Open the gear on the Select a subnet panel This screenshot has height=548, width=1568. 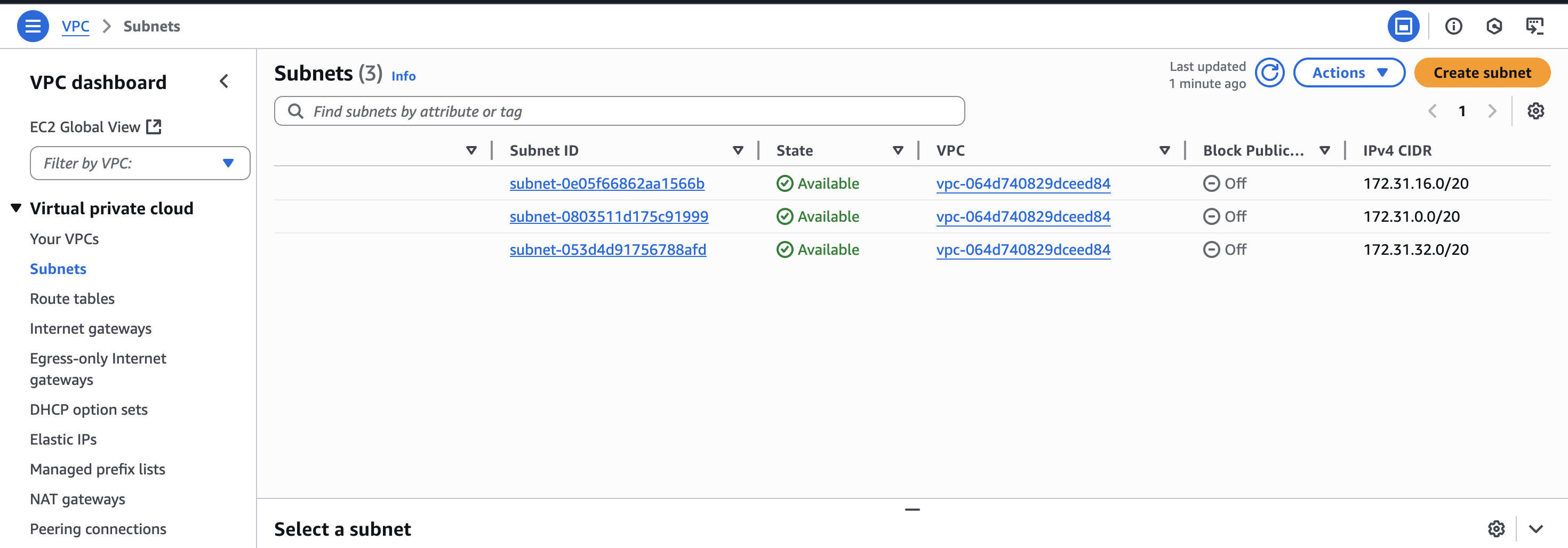(x=1496, y=528)
